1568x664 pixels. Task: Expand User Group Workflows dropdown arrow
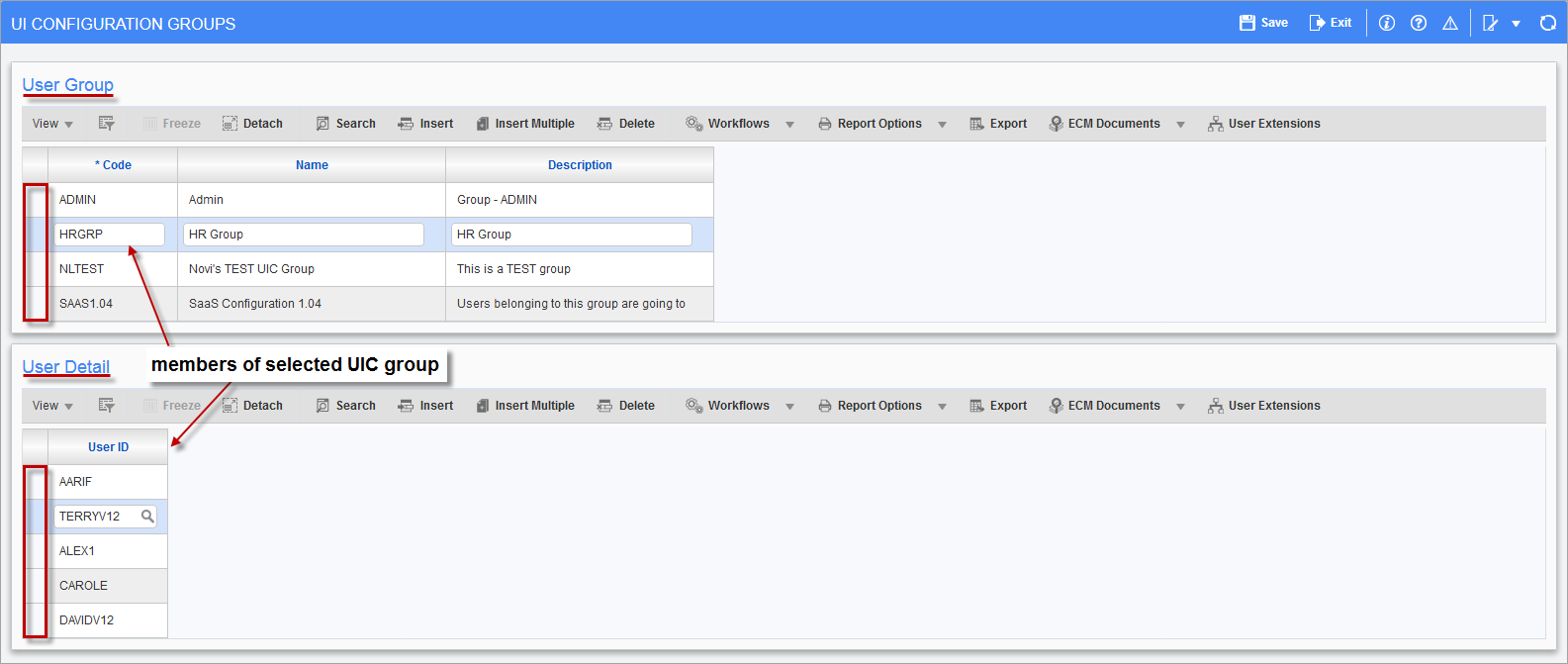[789, 125]
